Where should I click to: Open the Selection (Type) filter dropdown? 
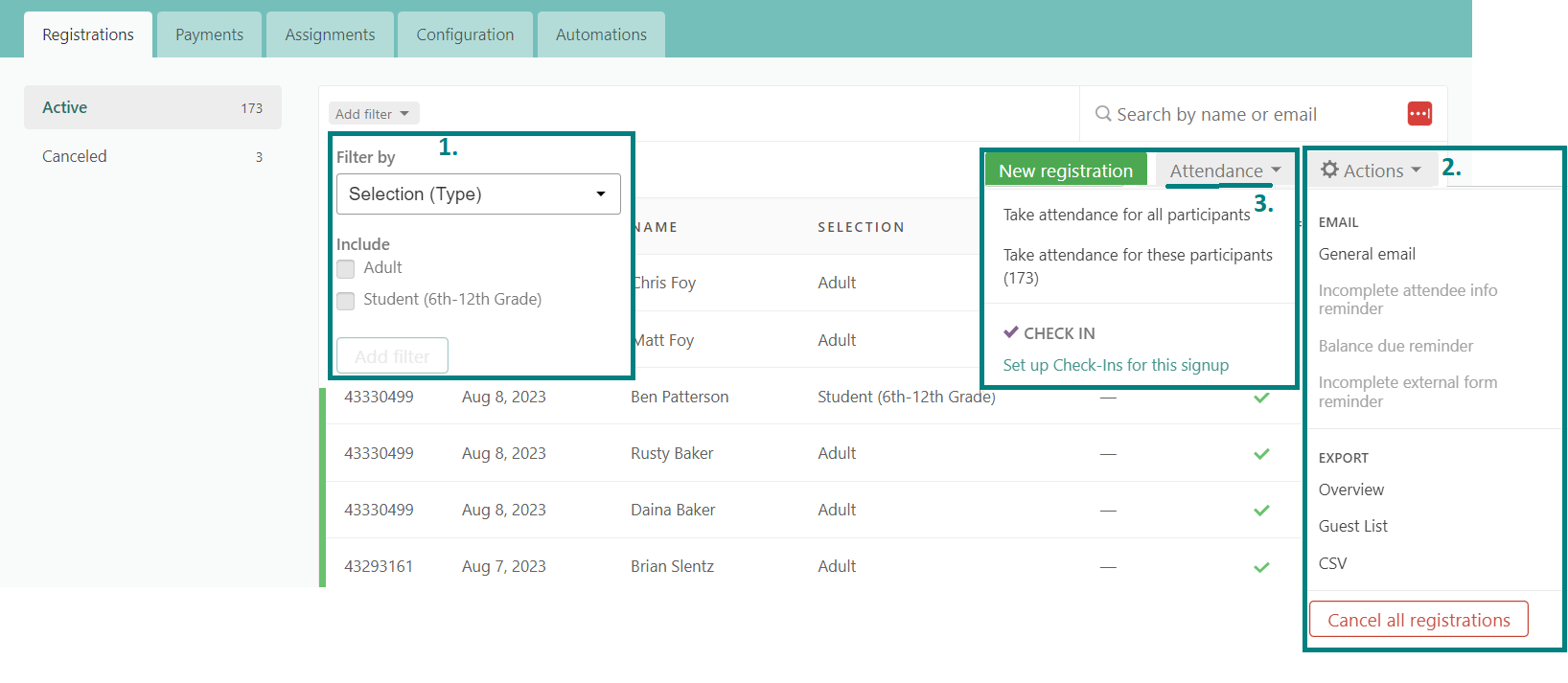coord(478,194)
